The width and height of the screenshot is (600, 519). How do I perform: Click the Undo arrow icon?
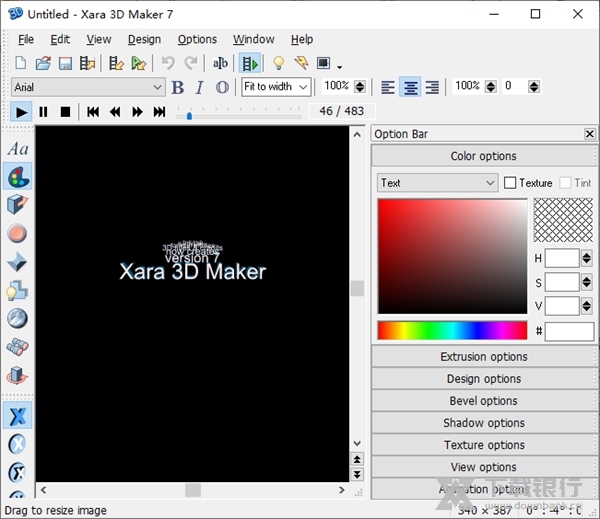coord(167,63)
